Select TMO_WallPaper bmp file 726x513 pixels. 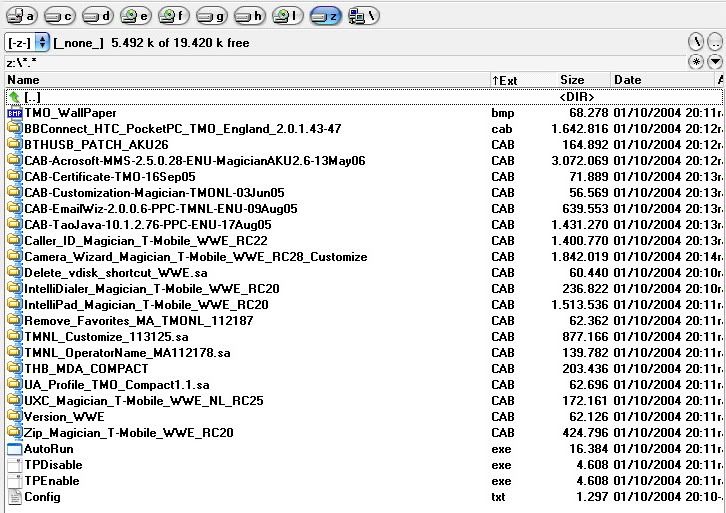[x=70, y=113]
